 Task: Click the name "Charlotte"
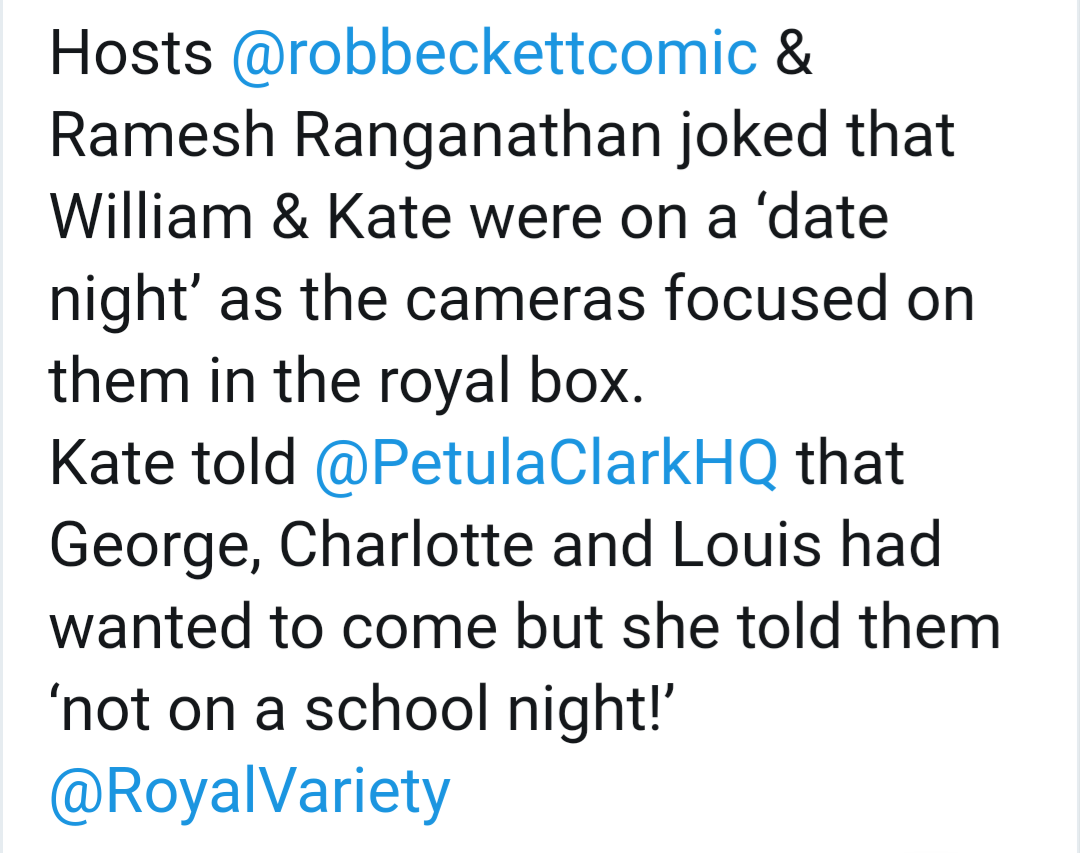(406, 544)
